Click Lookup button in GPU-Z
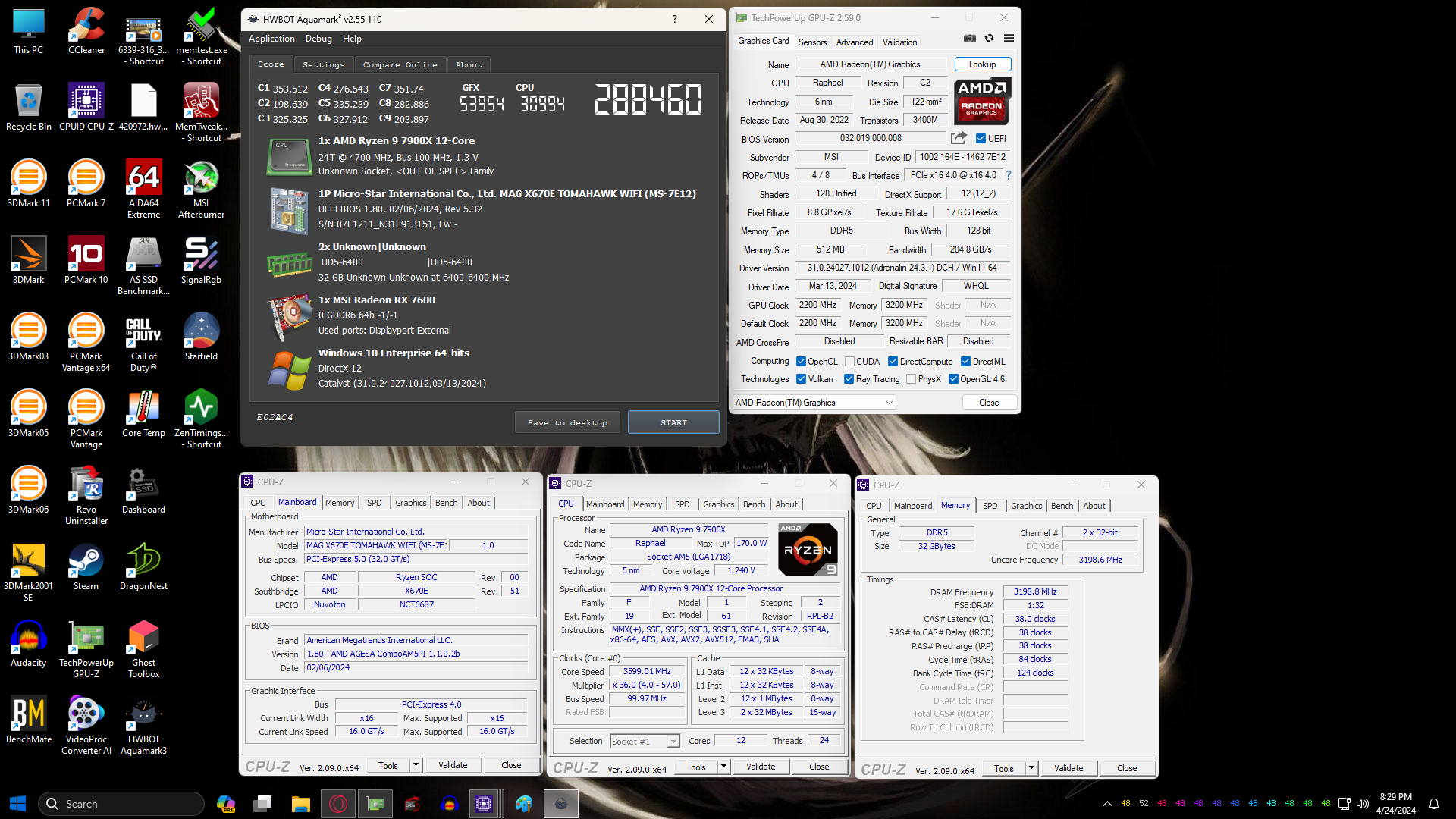 click(982, 64)
